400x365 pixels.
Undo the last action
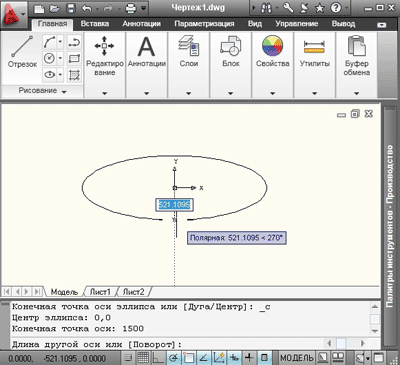pos(86,8)
